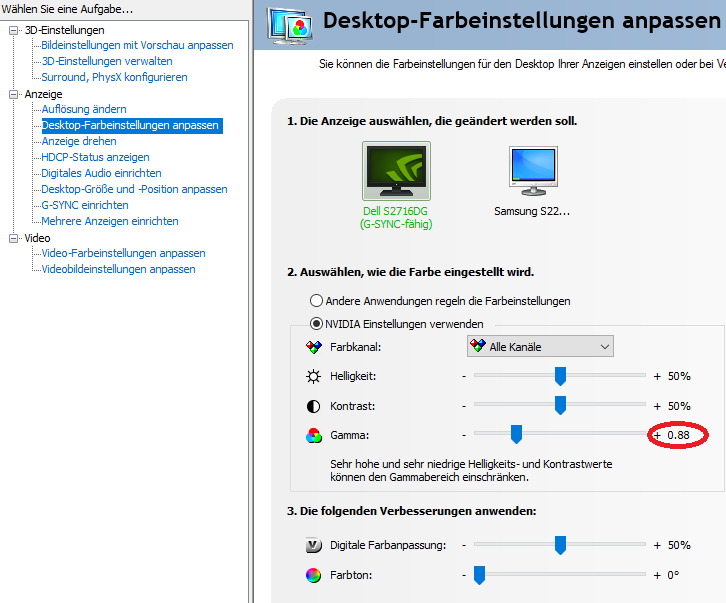This screenshot has width=726, height=603.
Task: Click the Helligkeit value '50%'
Action: tap(679, 377)
